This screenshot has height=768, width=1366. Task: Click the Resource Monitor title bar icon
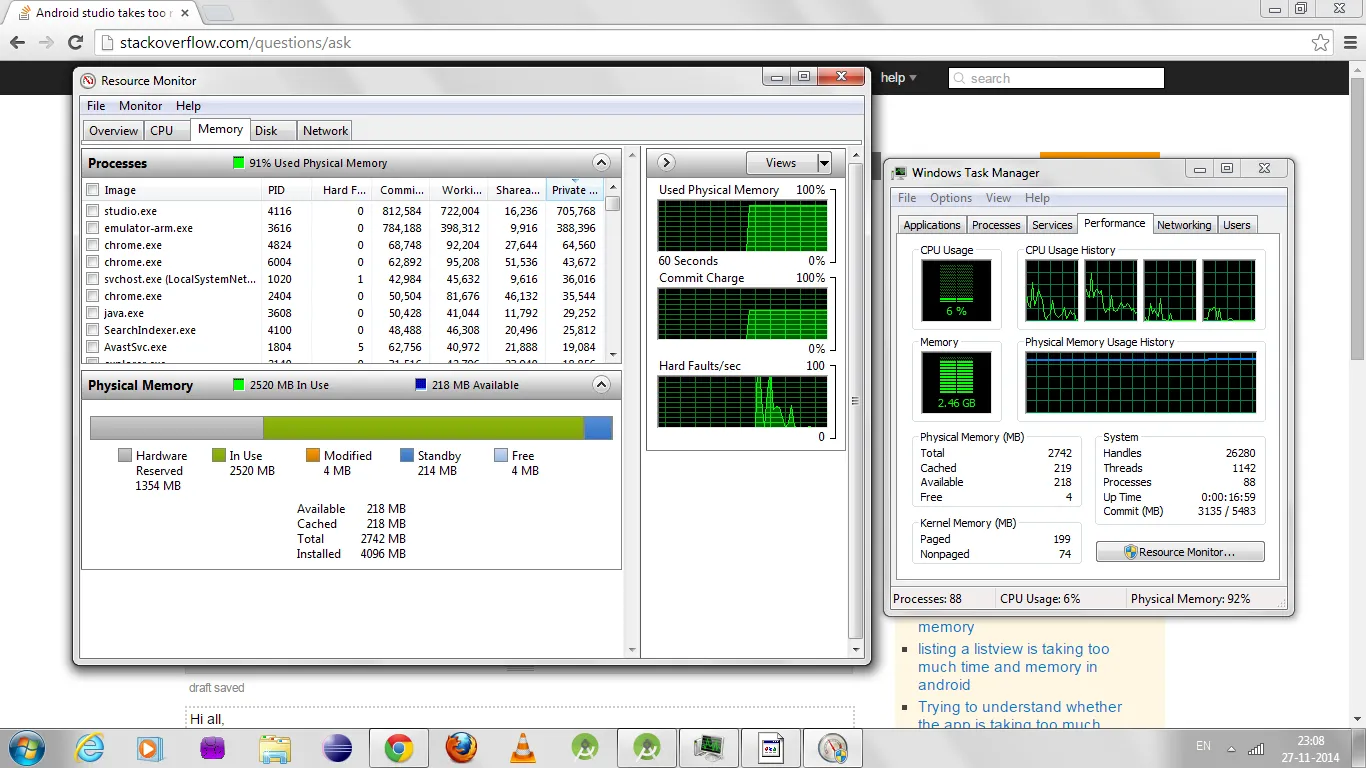point(89,81)
